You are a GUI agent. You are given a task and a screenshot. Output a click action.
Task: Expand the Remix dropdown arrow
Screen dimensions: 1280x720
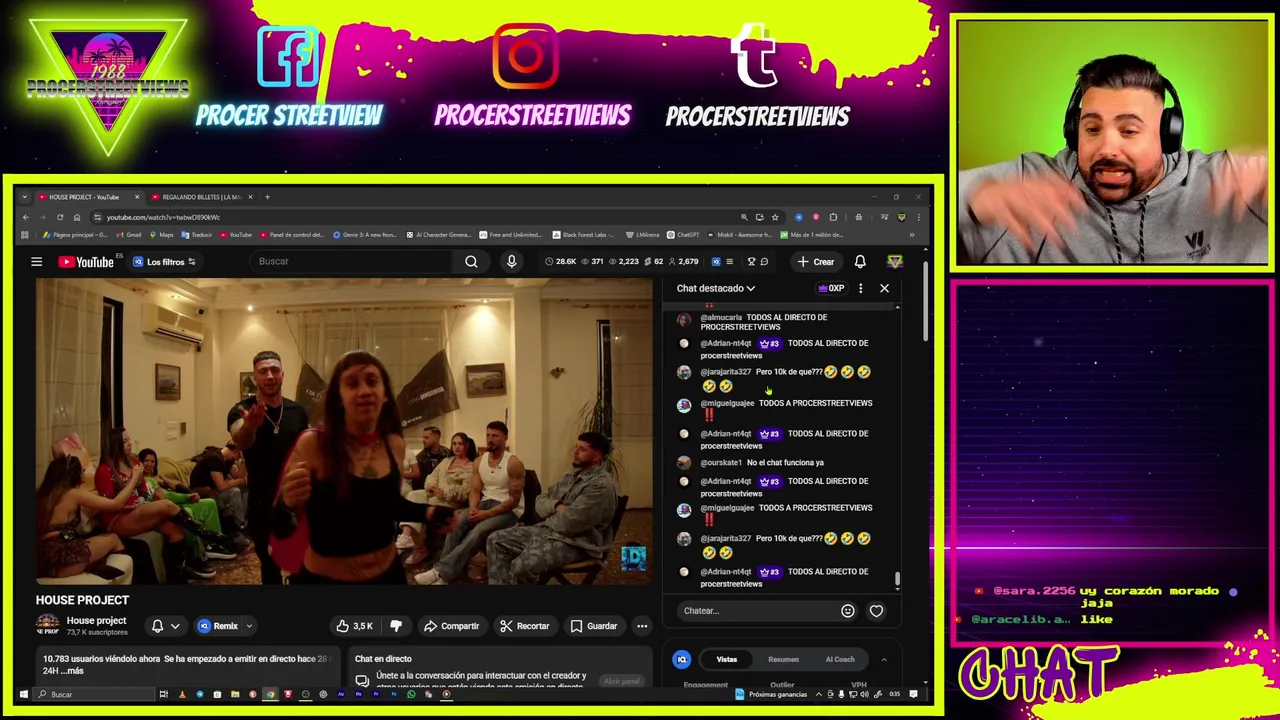click(249, 626)
